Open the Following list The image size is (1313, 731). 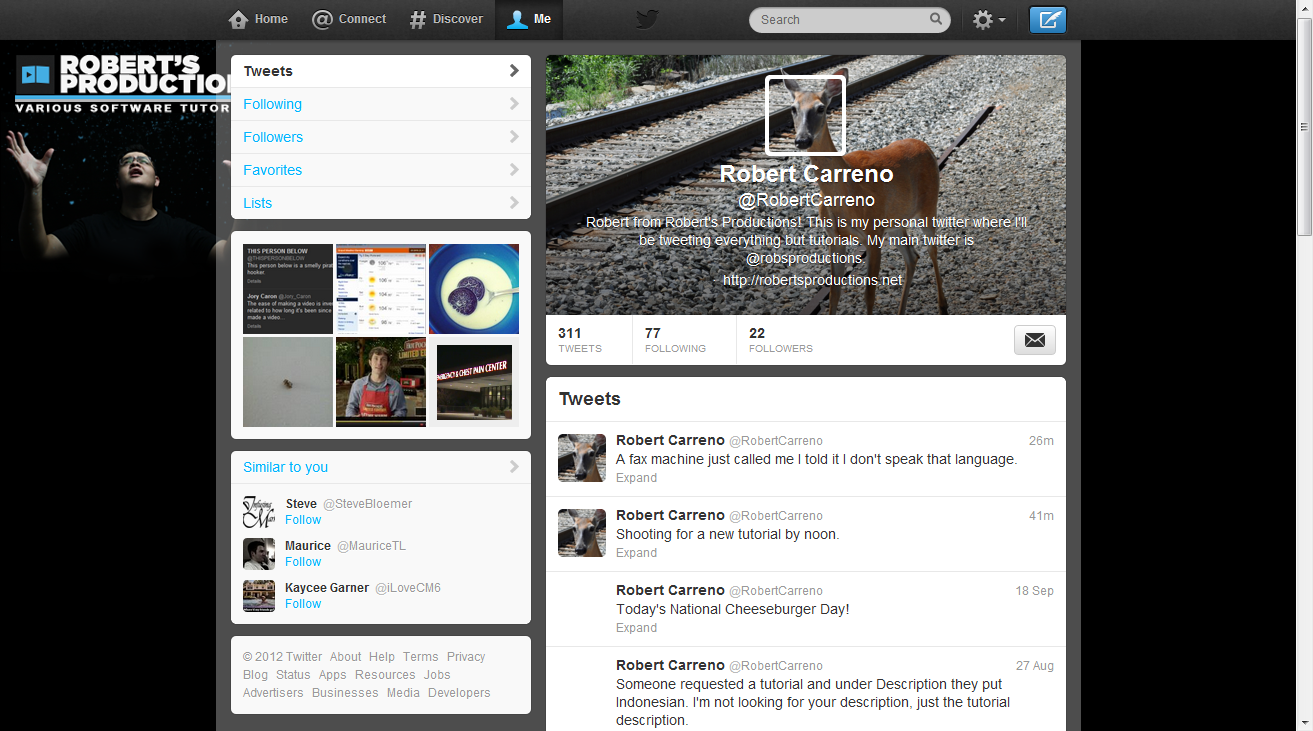(381, 104)
